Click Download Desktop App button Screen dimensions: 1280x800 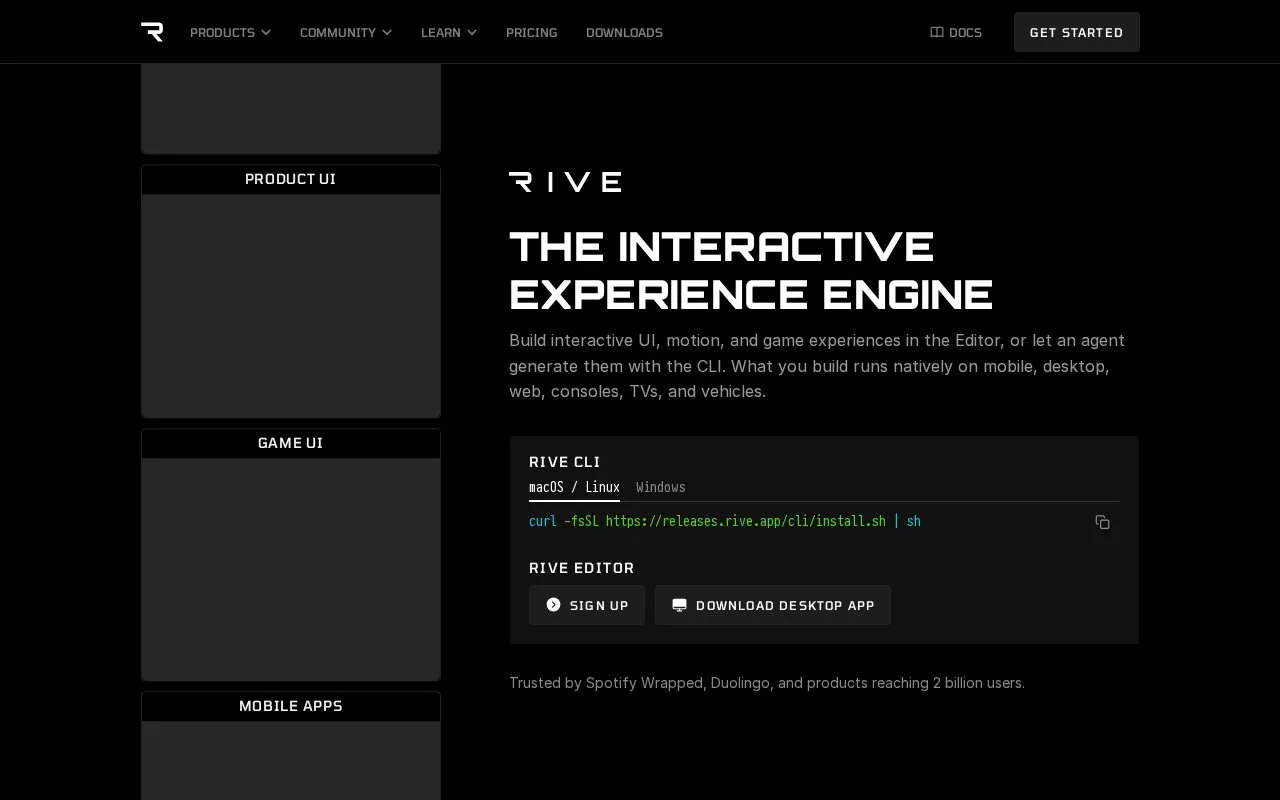click(x=773, y=605)
